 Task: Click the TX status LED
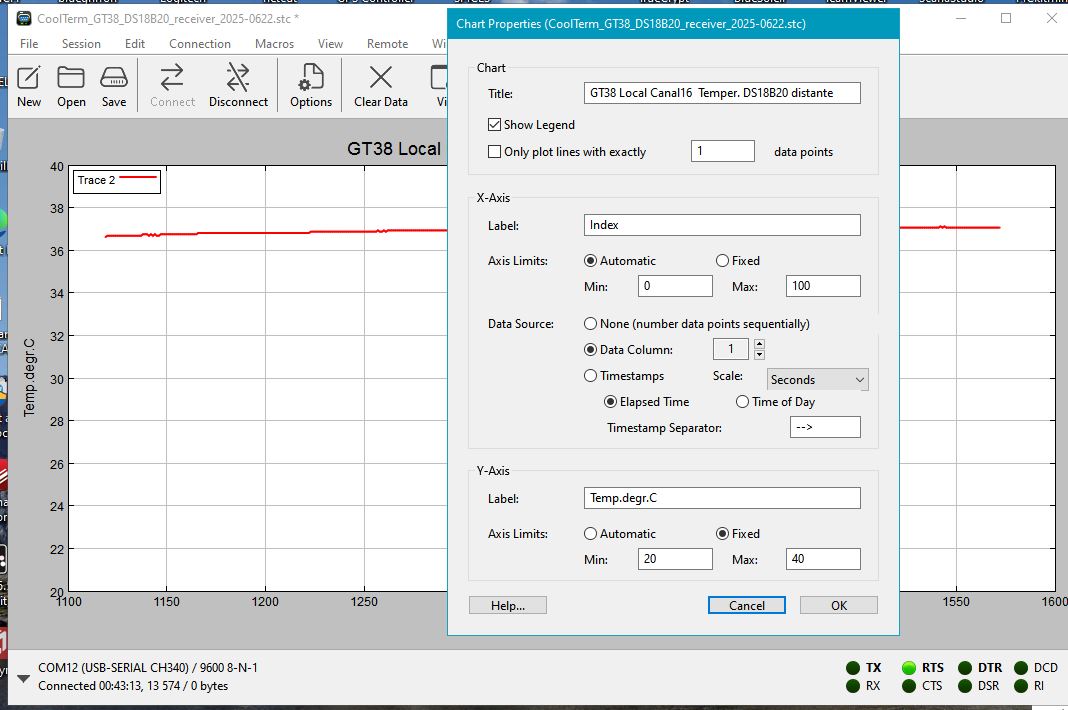853,668
